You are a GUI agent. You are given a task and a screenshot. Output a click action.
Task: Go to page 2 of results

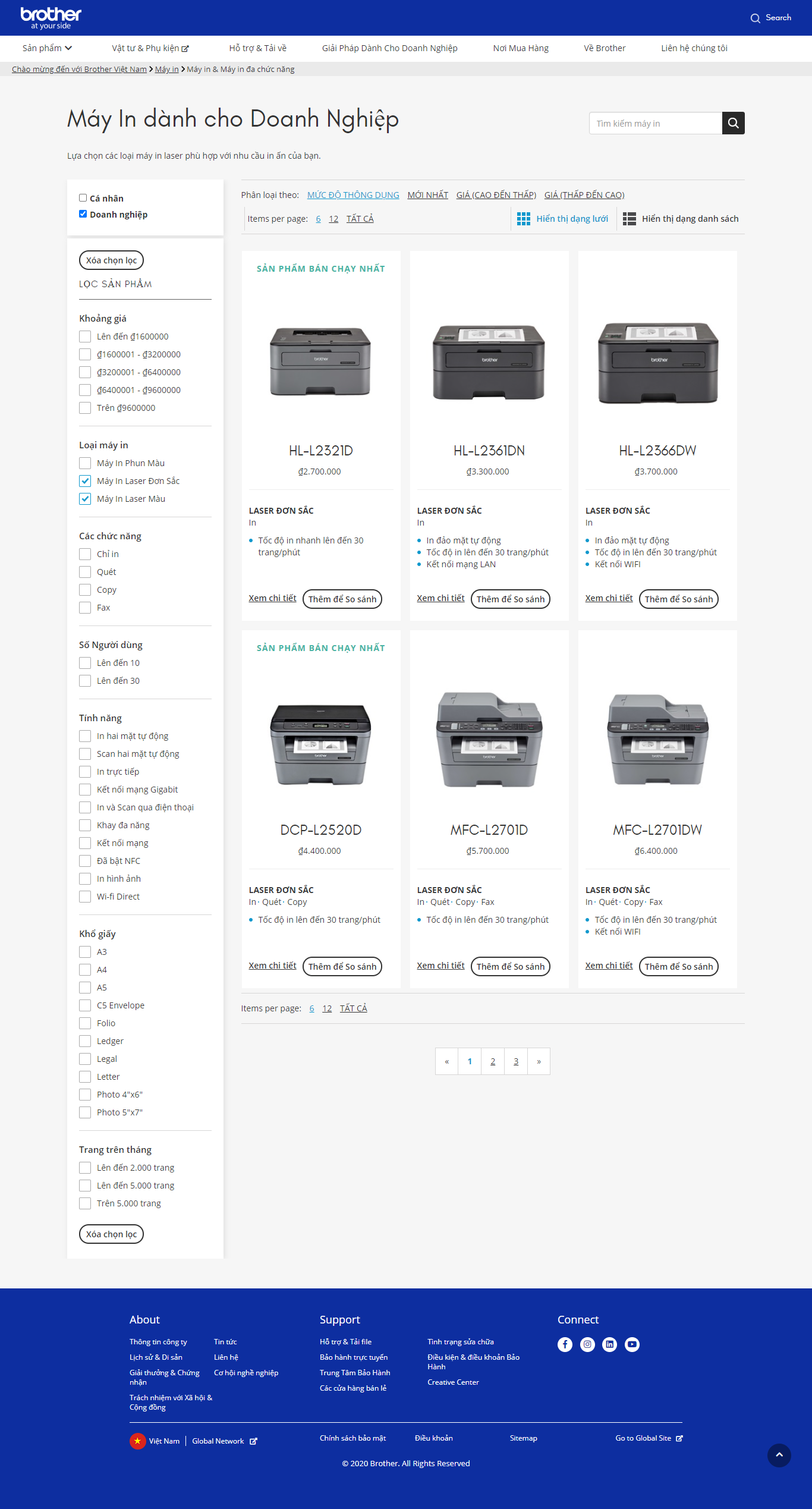point(493,1061)
